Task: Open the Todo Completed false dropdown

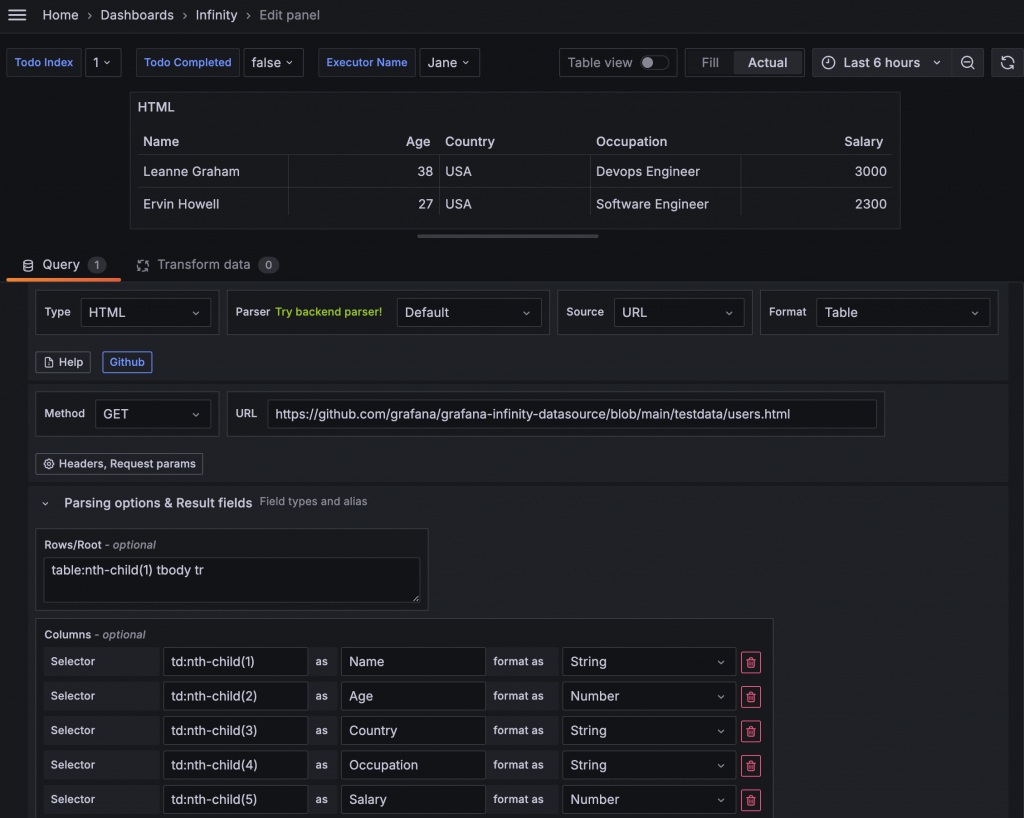Action: 273,63
